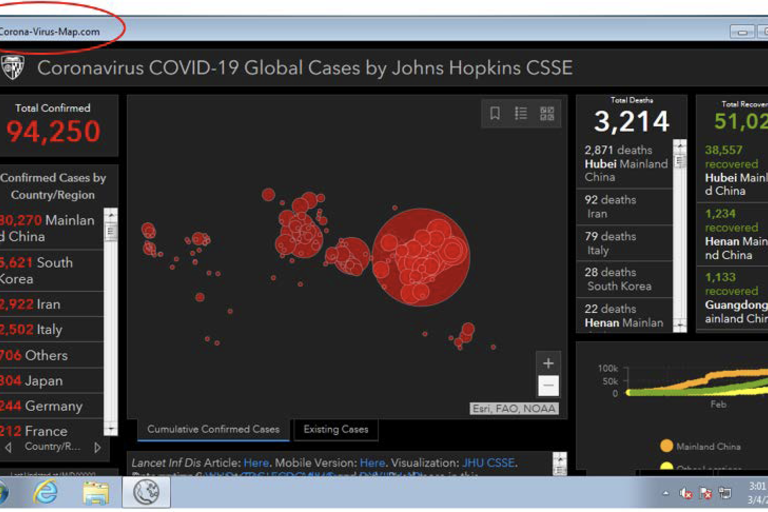768x512 pixels.
Task: Open Internet Explorer from the taskbar
Action: (45, 492)
